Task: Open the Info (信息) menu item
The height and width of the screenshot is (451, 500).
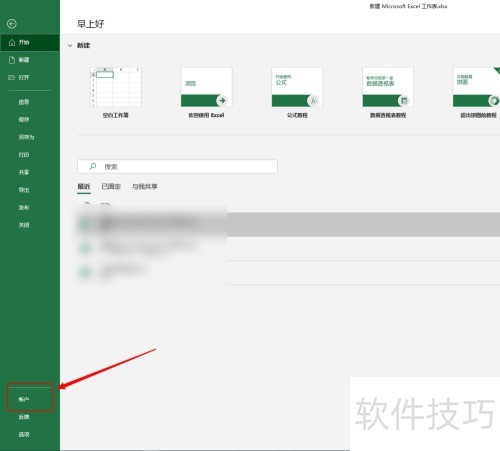Action: 24,102
